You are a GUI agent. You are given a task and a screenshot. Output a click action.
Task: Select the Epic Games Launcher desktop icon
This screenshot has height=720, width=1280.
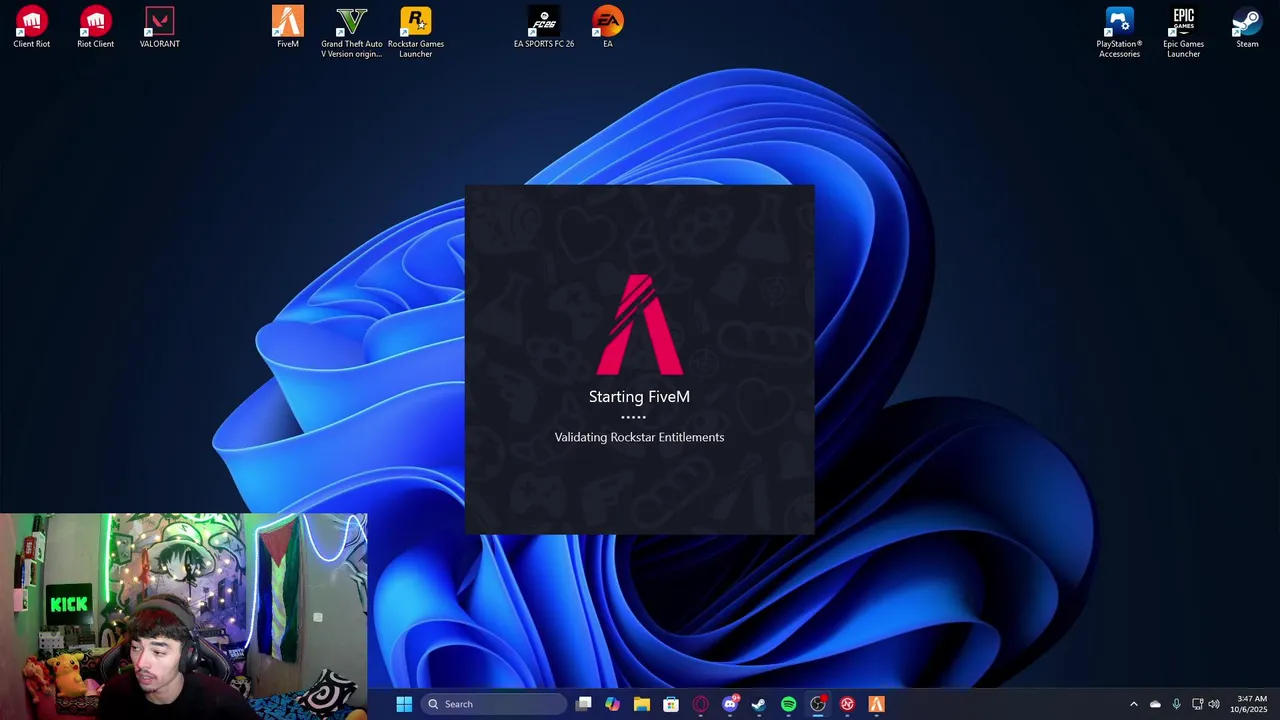(1183, 32)
